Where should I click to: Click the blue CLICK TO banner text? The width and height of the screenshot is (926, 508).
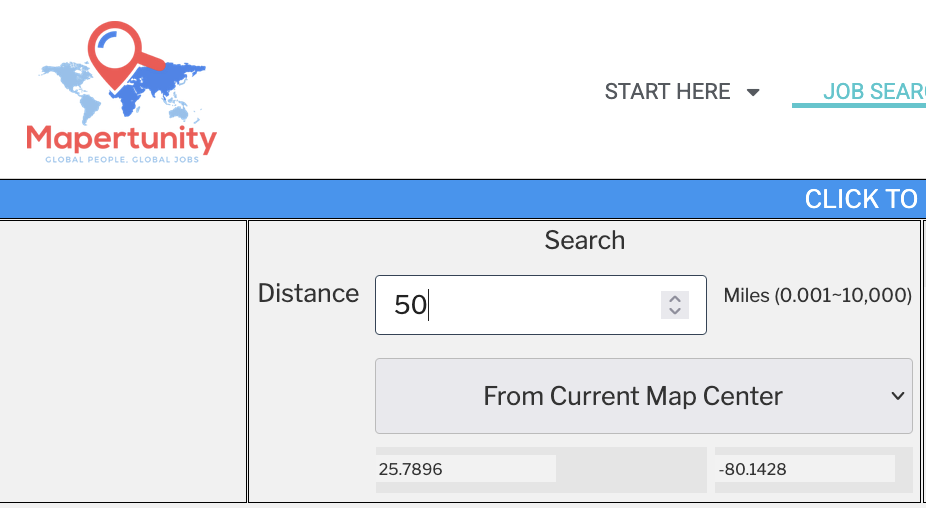tap(860, 199)
